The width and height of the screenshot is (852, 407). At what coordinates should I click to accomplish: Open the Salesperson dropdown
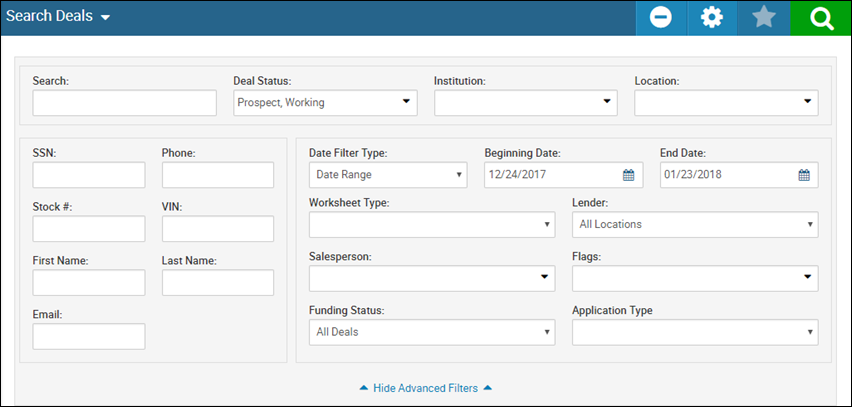(432, 278)
